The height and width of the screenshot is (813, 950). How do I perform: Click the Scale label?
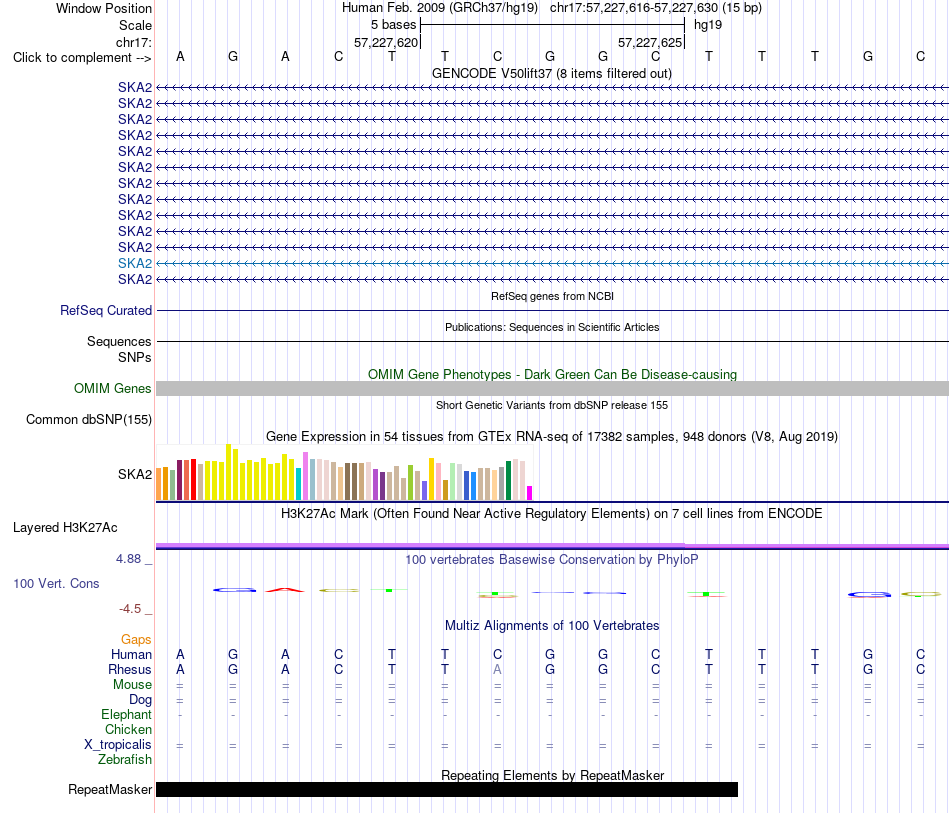pos(135,25)
